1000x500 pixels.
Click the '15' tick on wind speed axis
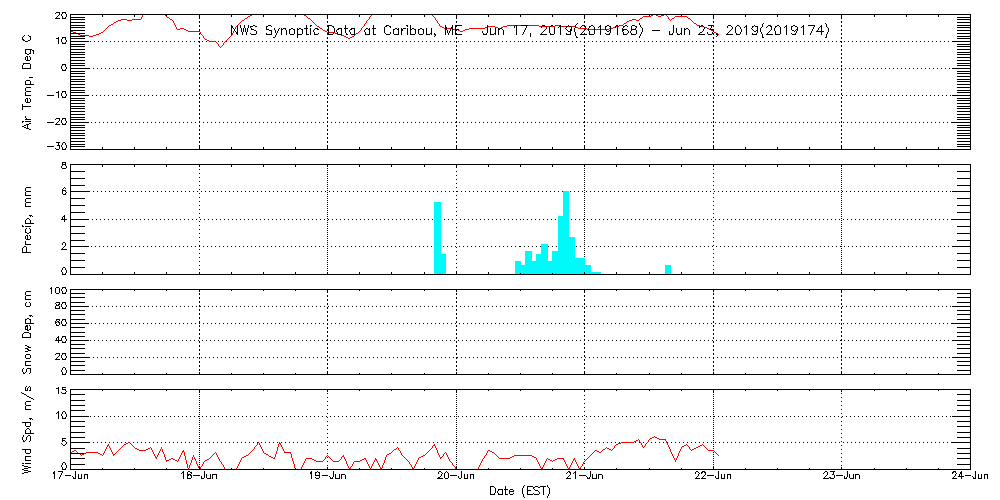tap(59, 391)
